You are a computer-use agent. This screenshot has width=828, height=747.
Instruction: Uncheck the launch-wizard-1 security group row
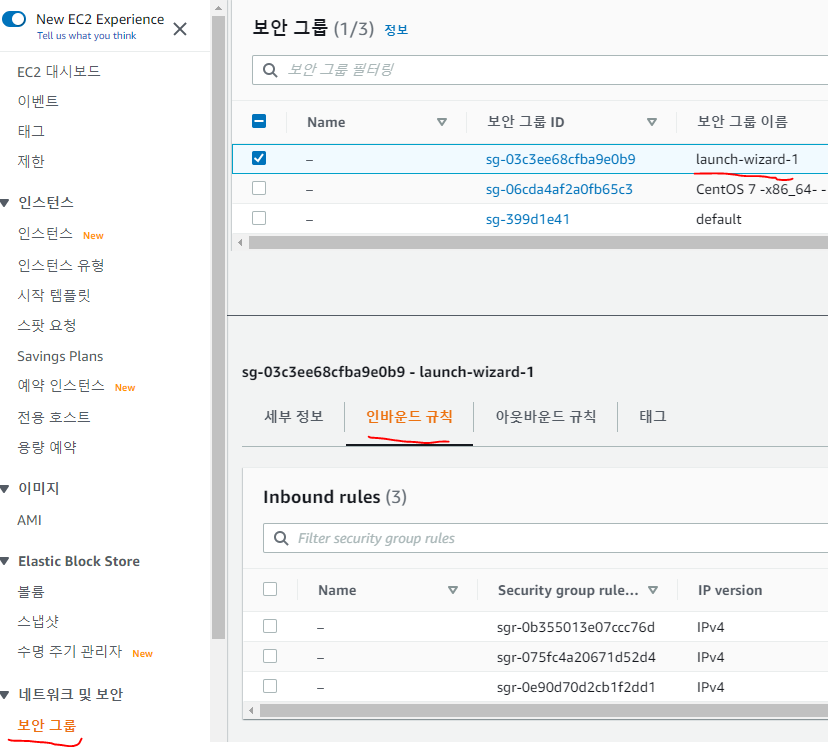[259, 158]
